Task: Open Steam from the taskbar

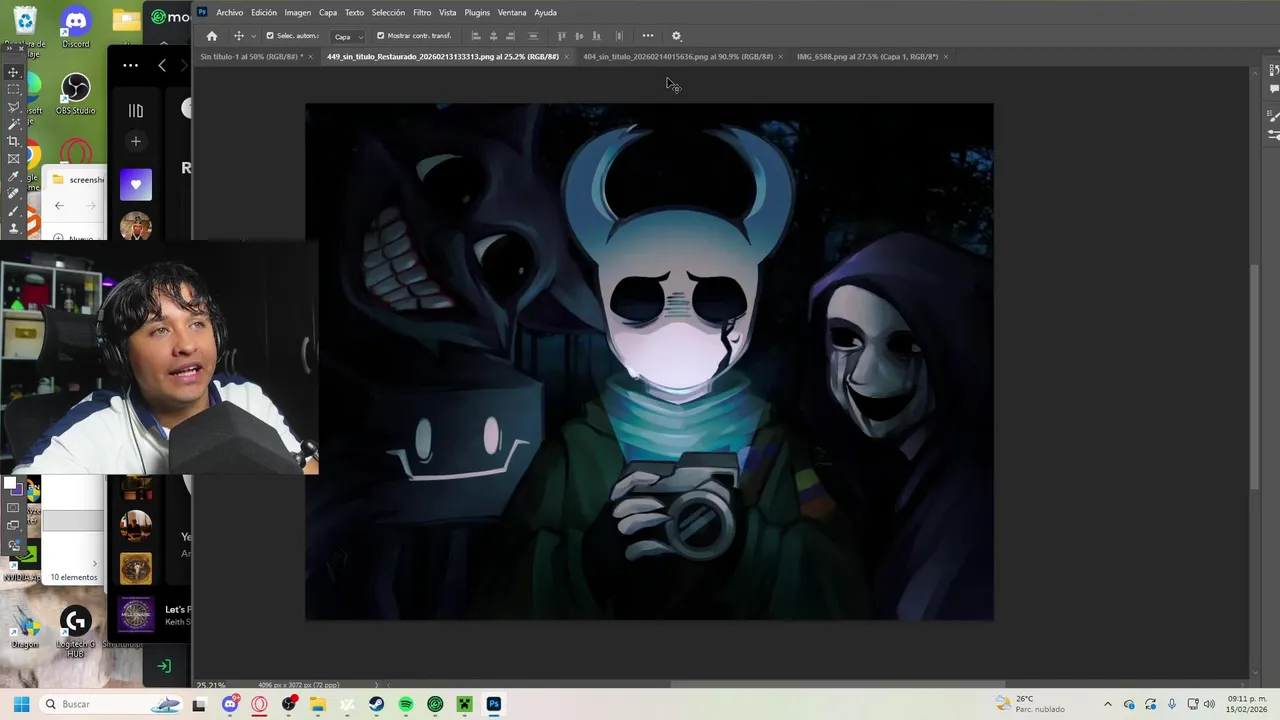Action: pyautogui.click(x=376, y=704)
